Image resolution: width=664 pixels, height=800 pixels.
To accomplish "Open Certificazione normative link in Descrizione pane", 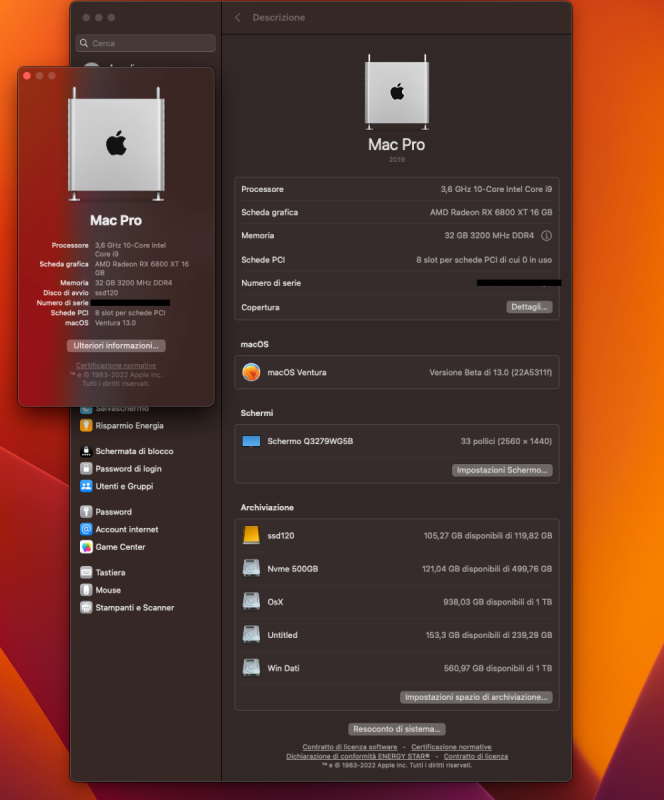I will coord(451,747).
